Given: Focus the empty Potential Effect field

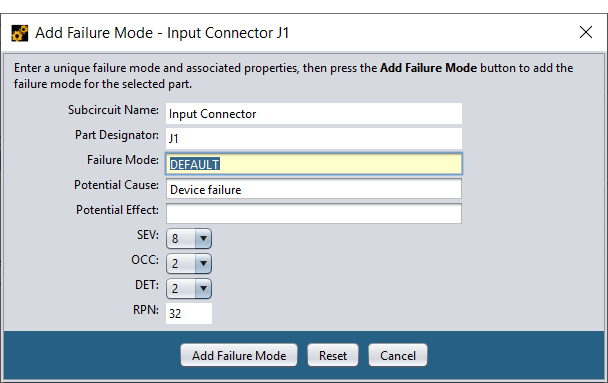Looking at the screenshot, I should click(x=314, y=214).
